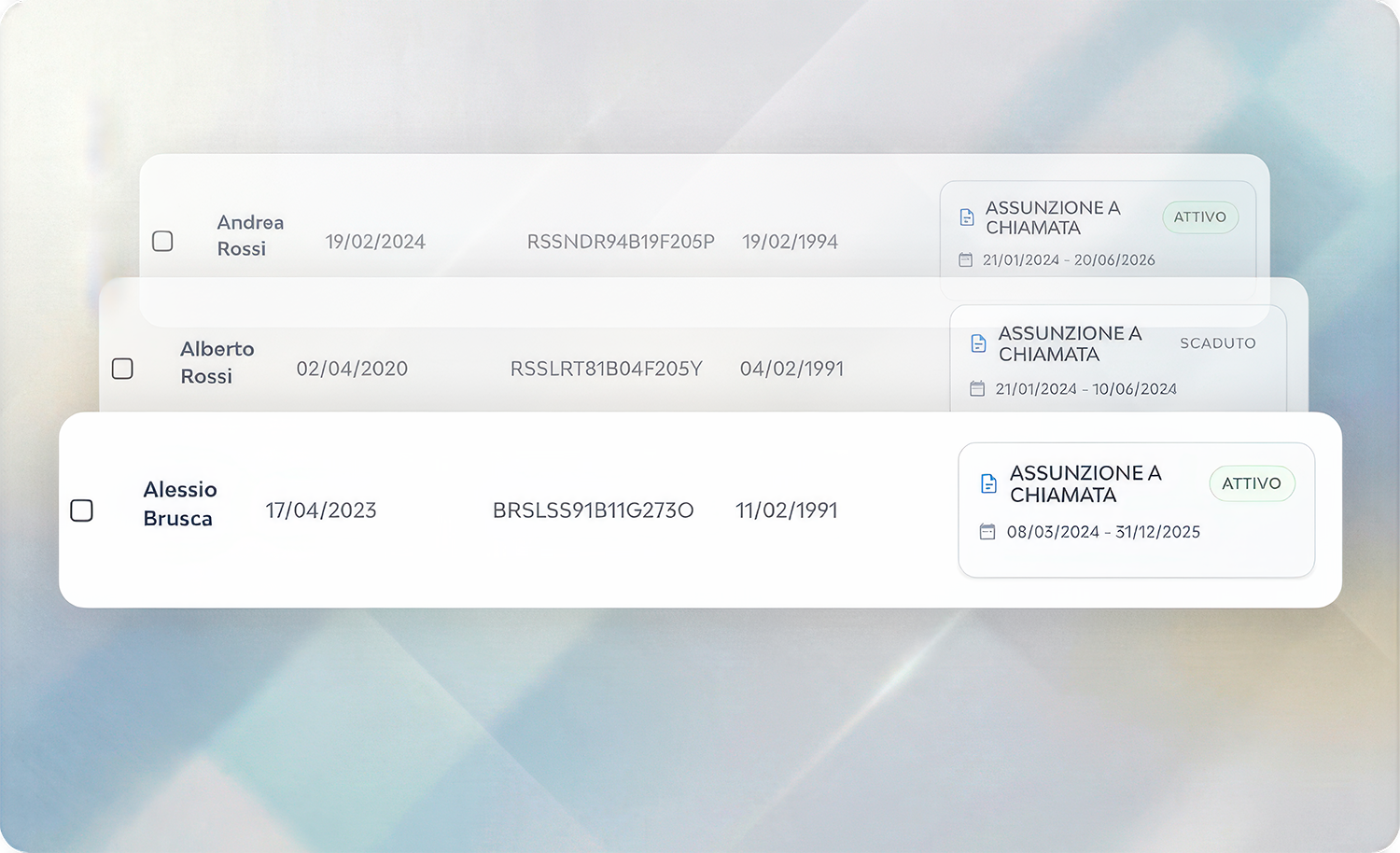Viewport: 1400px width, 853px height.
Task: Click the fiscal code RSSLRT81B04F205Y
Action: (x=606, y=369)
